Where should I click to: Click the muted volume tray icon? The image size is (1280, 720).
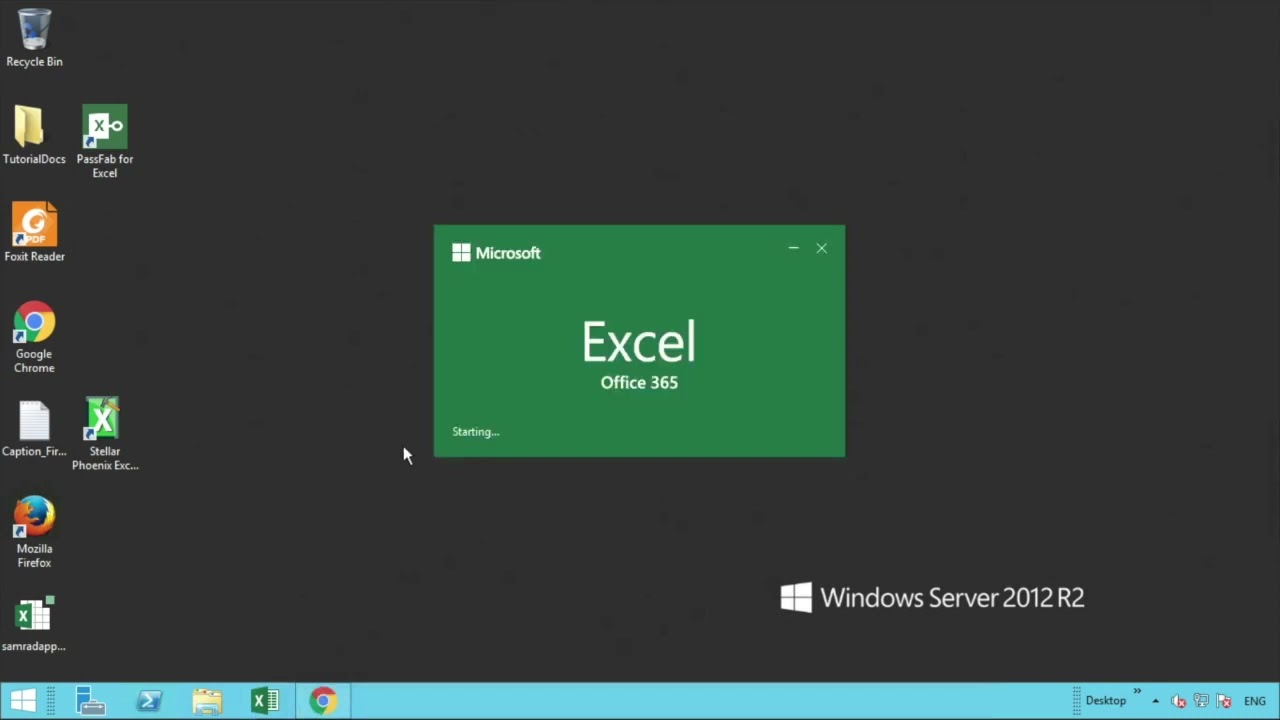click(1179, 701)
